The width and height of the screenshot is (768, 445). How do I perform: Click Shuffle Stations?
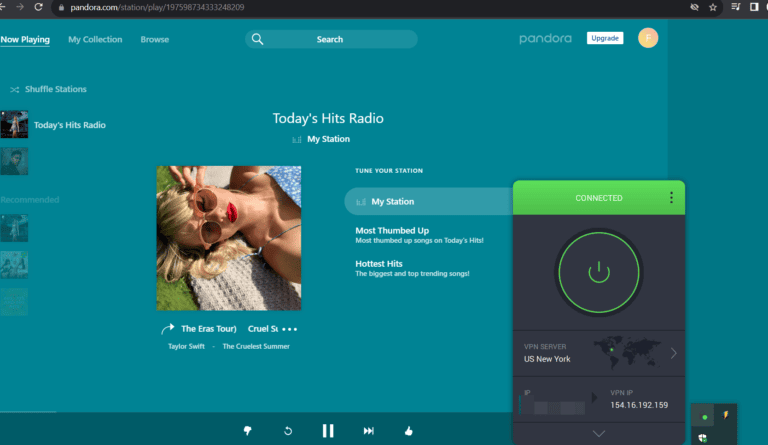pyautogui.click(x=49, y=89)
